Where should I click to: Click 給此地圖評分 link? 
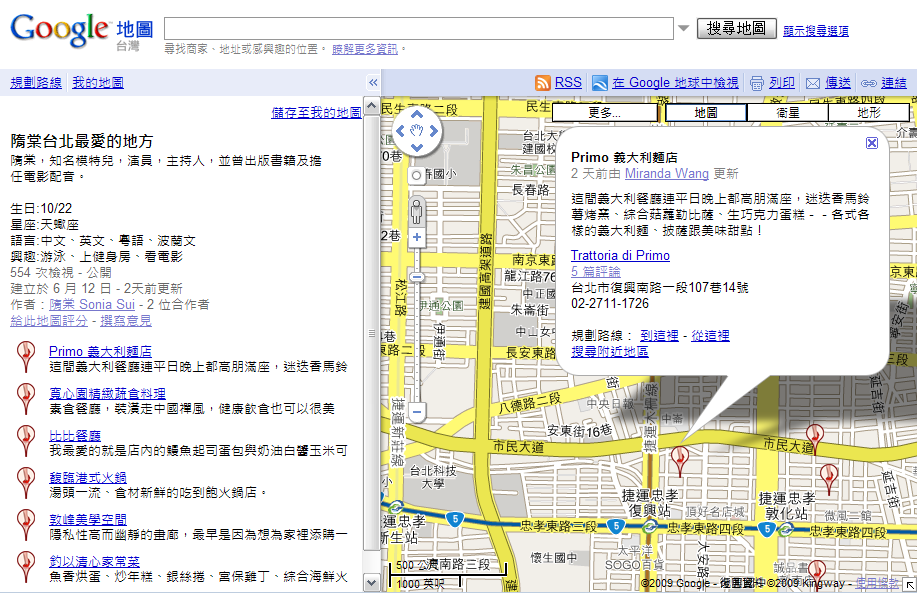point(49,320)
